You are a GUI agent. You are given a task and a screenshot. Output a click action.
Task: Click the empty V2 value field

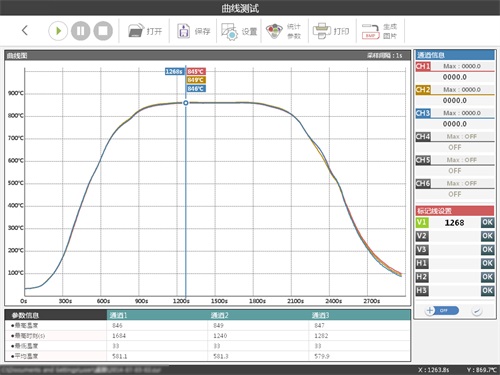coord(455,236)
